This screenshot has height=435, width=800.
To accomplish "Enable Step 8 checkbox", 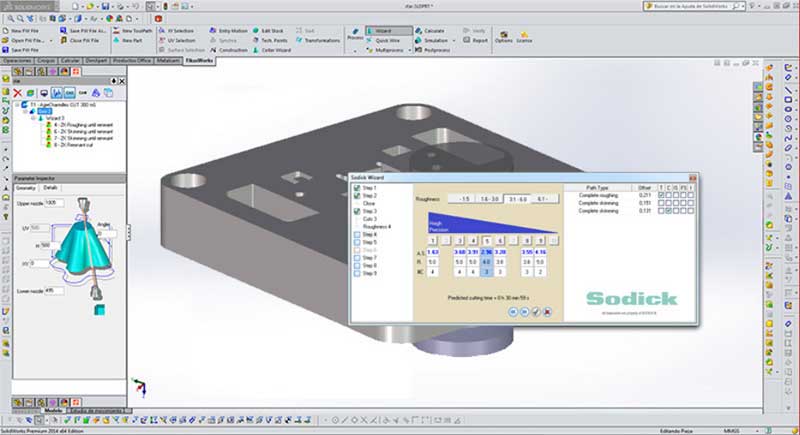I will (x=357, y=266).
